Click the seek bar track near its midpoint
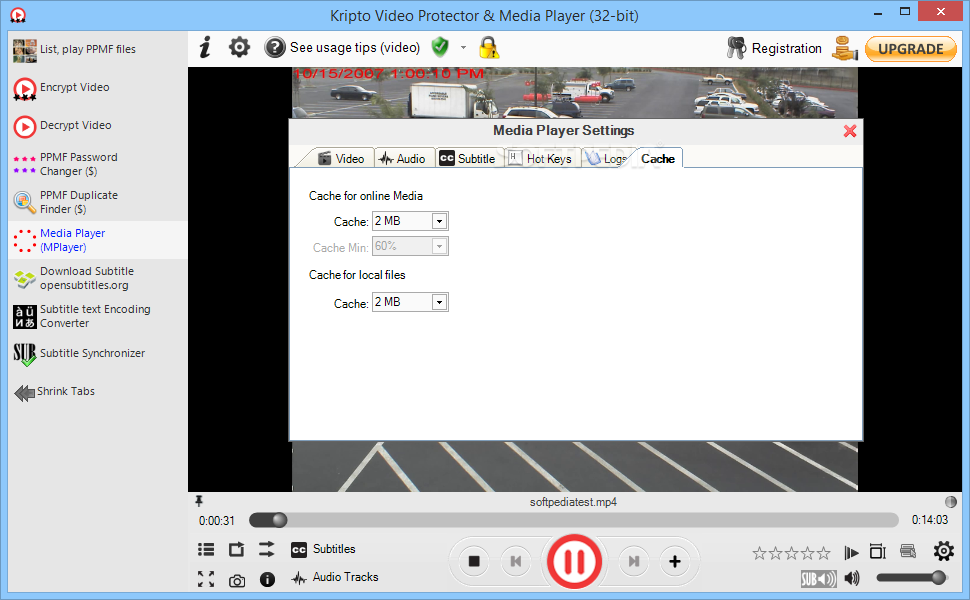This screenshot has width=970, height=600. pos(573,520)
